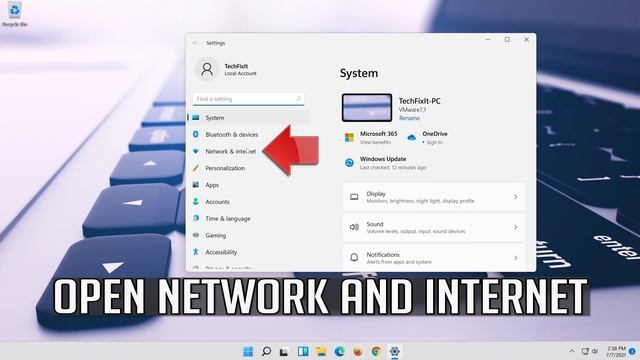Viewport: 640px width, 360px height.
Task: Click the Display monitor icon
Action: click(354, 197)
